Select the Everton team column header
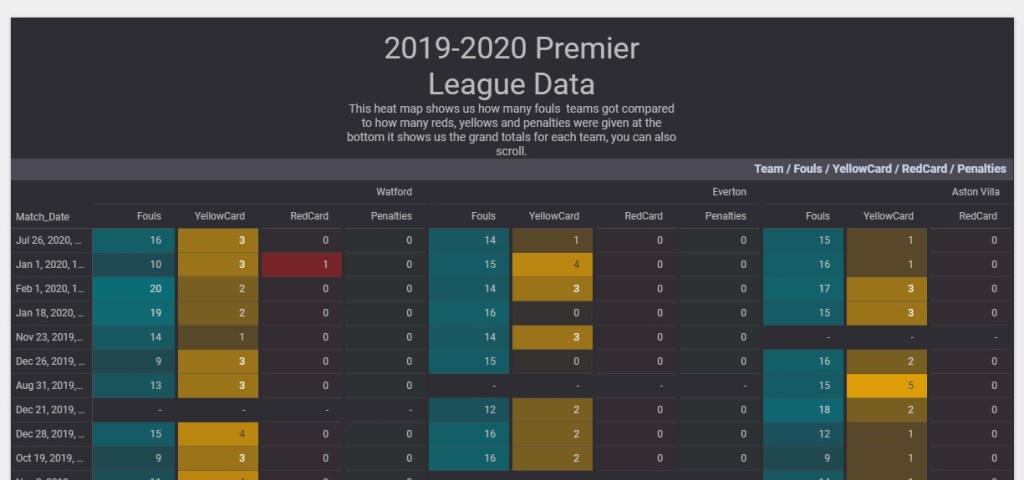The image size is (1024, 480). (729, 191)
